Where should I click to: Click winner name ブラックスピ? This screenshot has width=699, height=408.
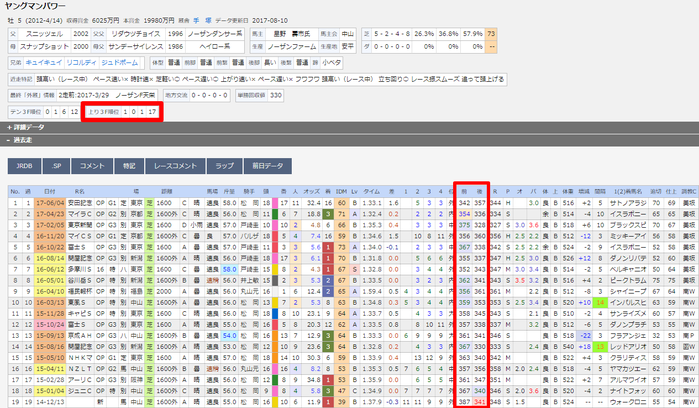pos(628,225)
